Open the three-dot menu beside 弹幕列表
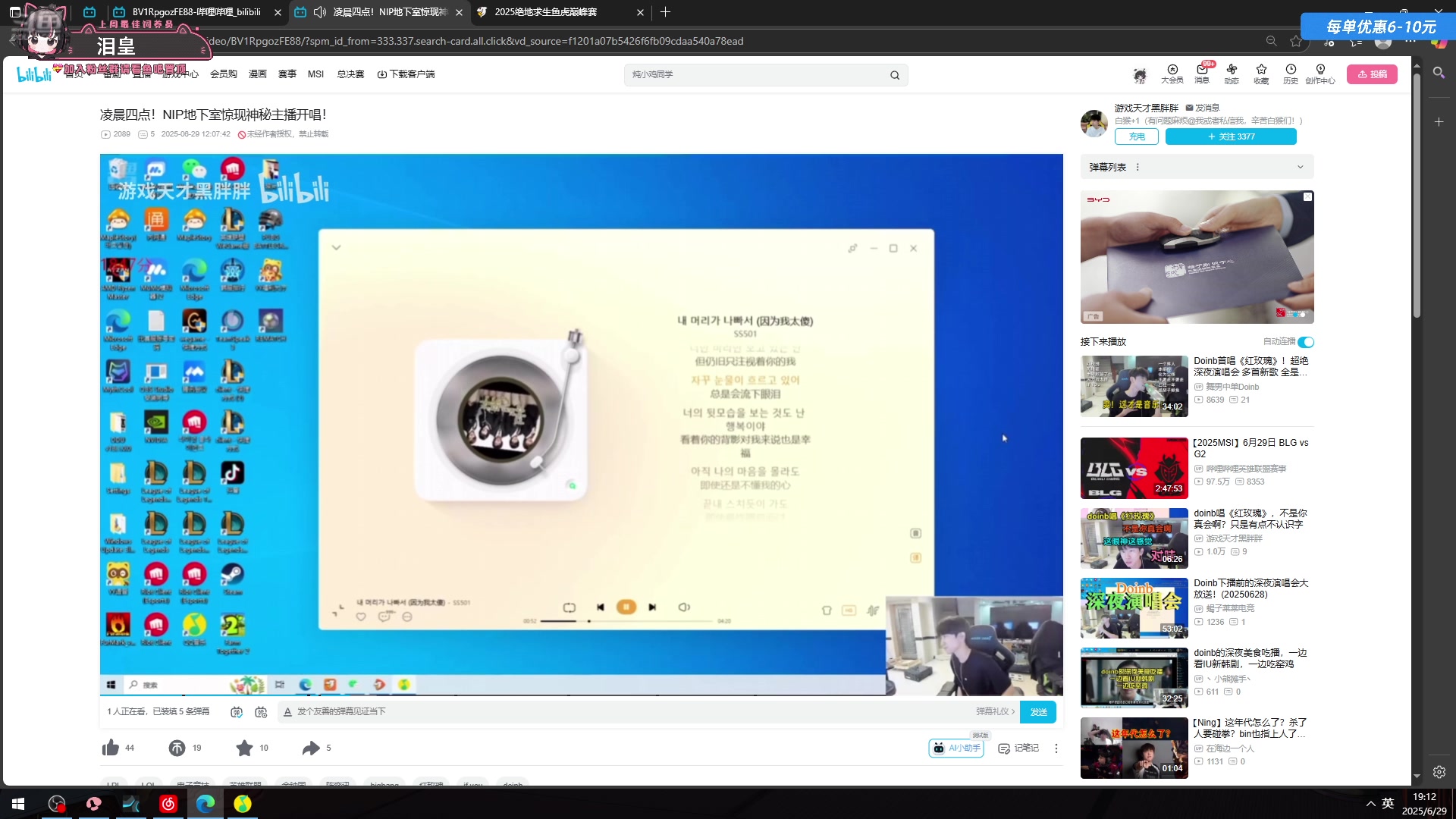Screen dimensions: 1456x819 [x=1137, y=167]
